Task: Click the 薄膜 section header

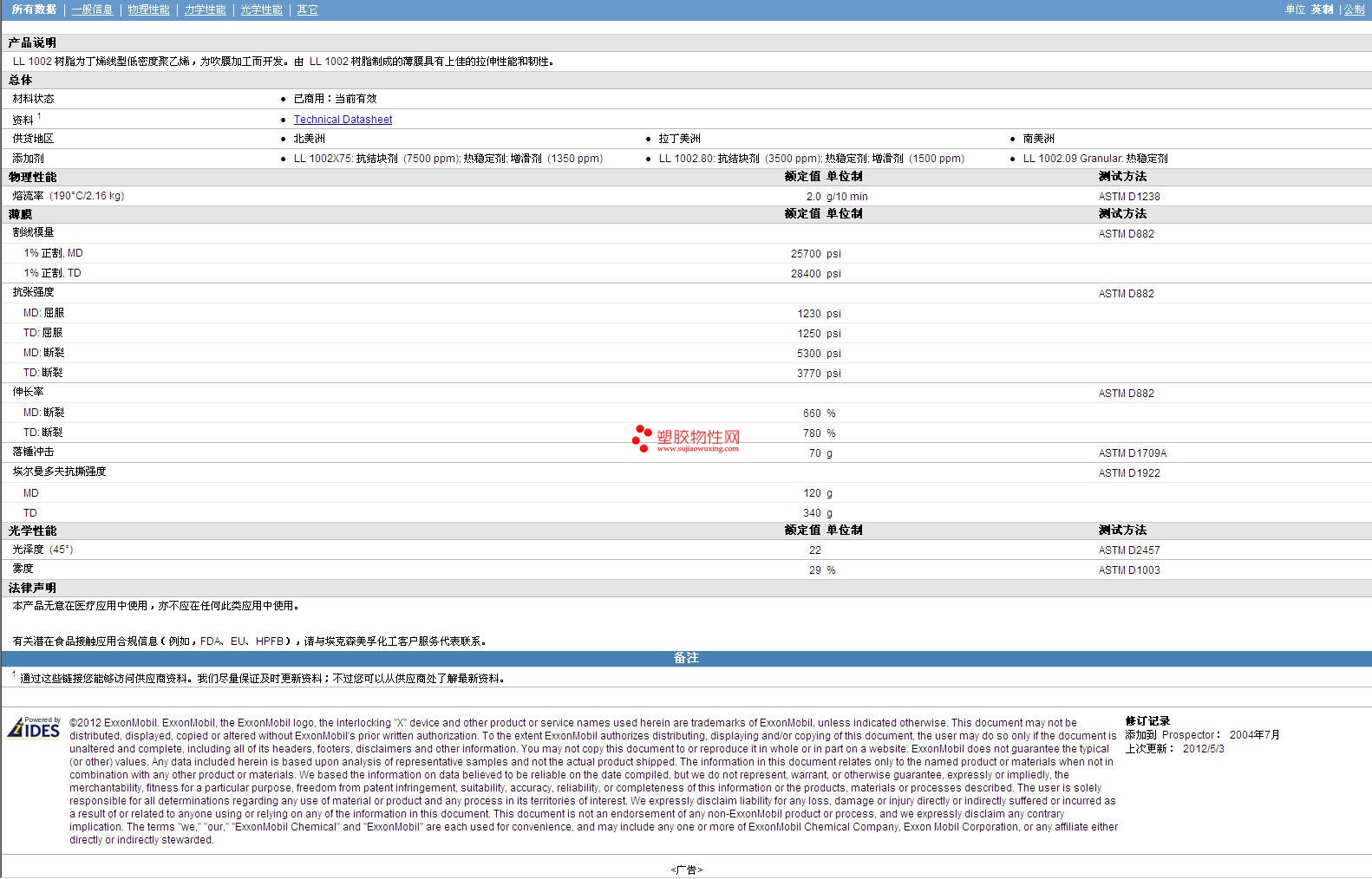Action: pyautogui.click(x=20, y=214)
